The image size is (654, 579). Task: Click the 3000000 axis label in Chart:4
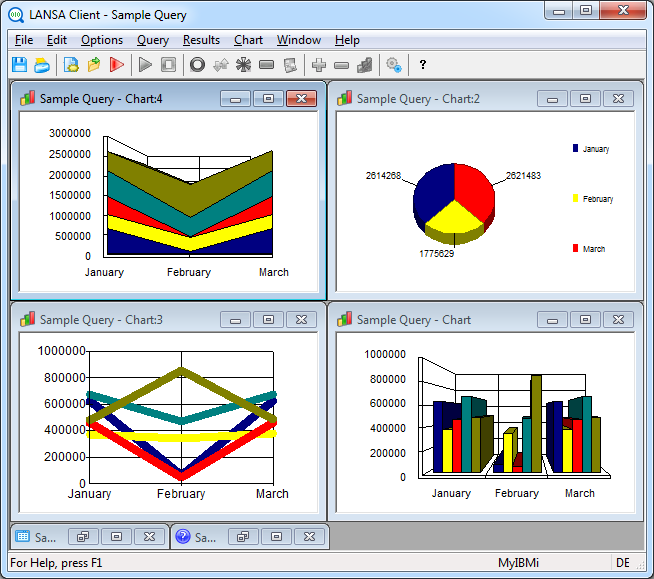pos(70,133)
